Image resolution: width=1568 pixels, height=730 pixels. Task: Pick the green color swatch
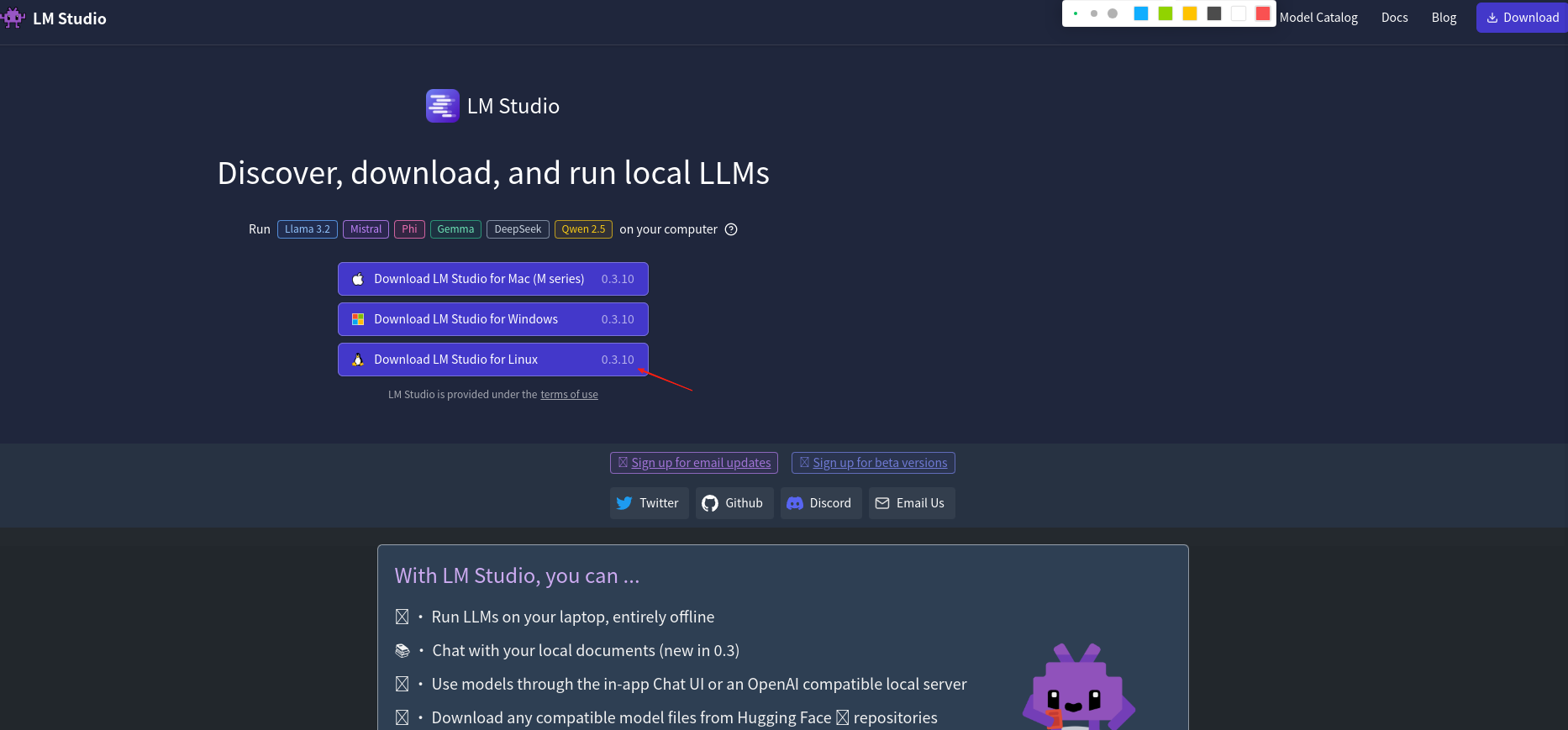(x=1165, y=13)
